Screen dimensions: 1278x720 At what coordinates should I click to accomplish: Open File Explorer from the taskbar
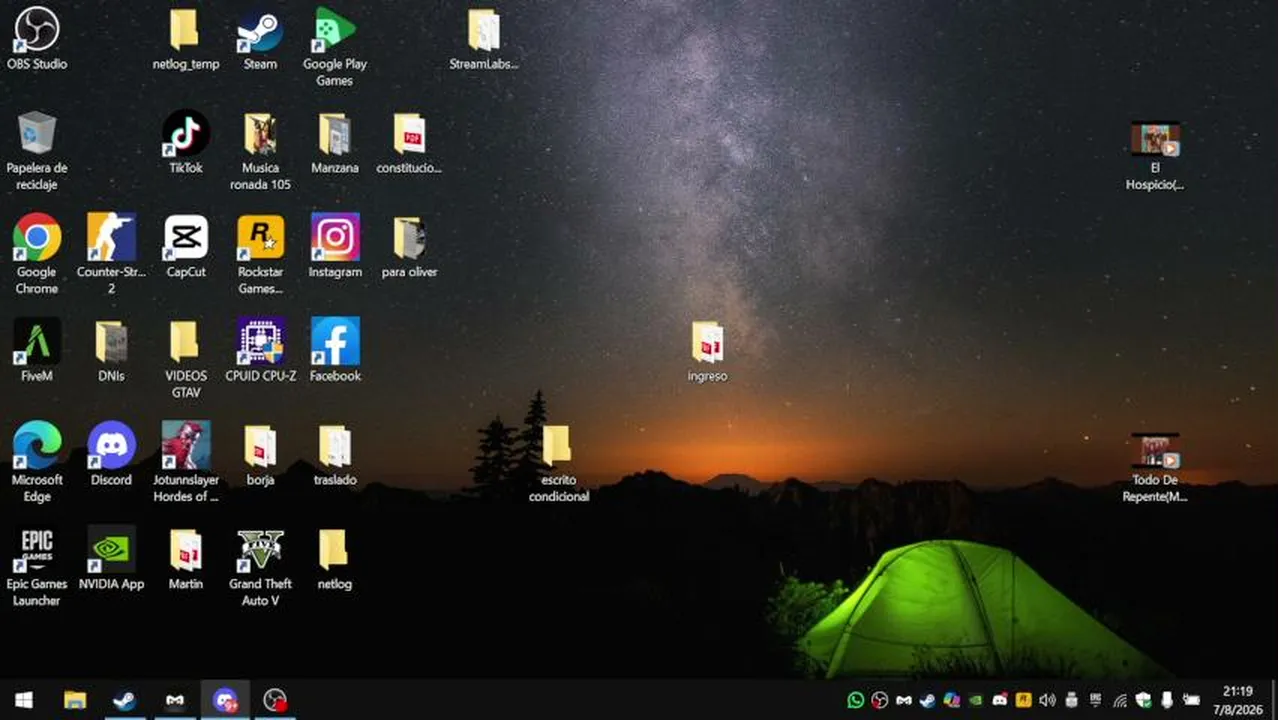(x=75, y=700)
